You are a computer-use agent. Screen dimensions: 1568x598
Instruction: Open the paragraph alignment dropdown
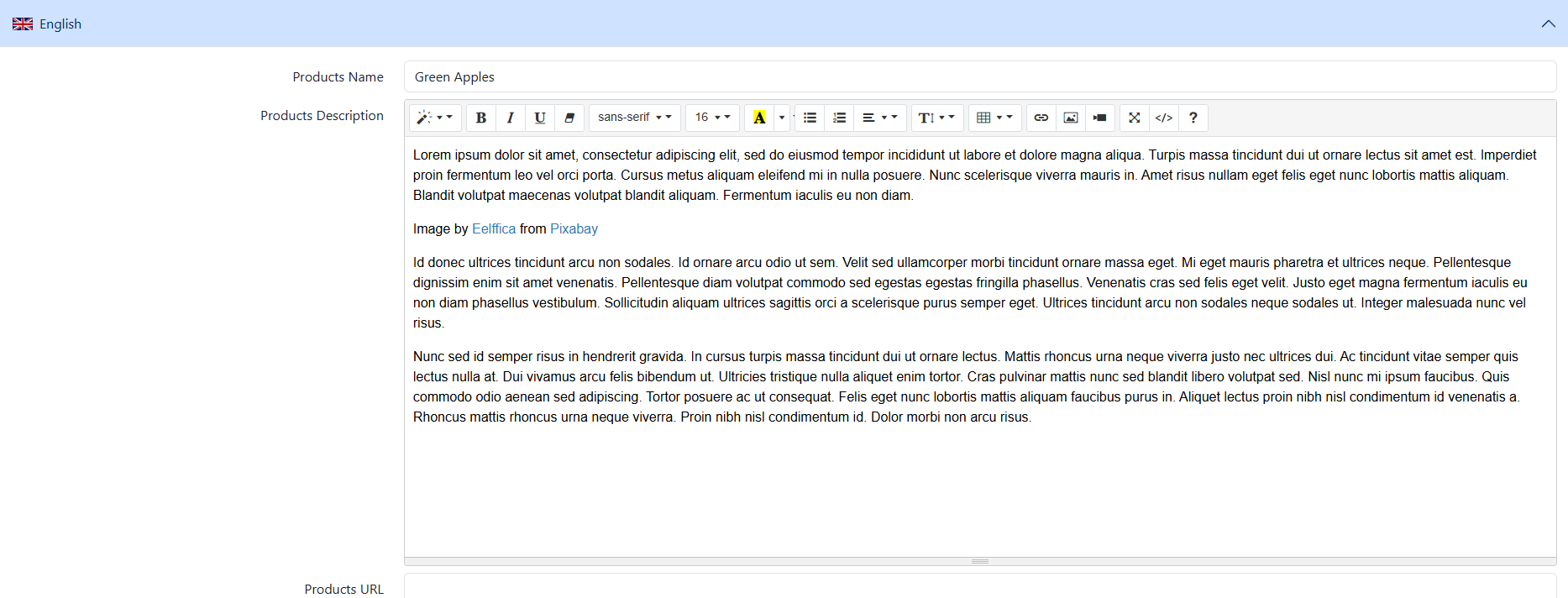(880, 118)
